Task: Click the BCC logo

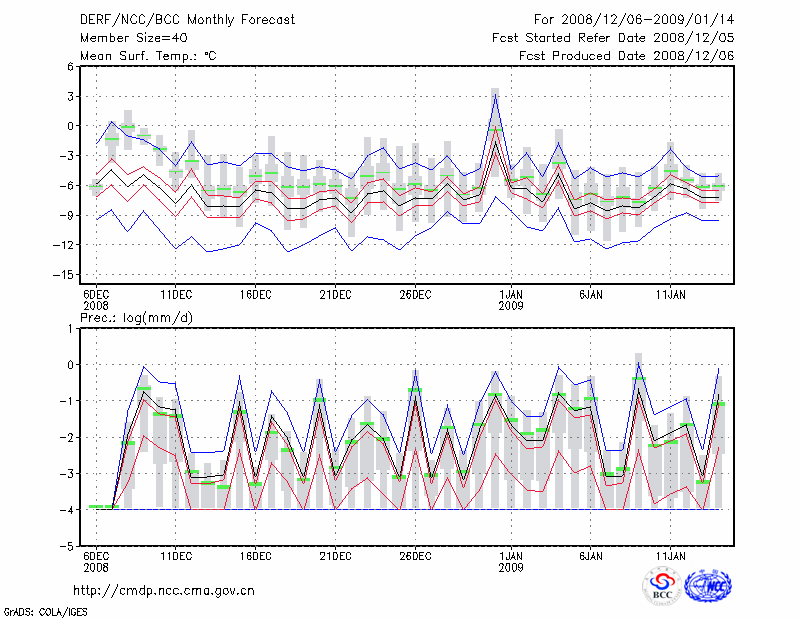Action: (661, 586)
